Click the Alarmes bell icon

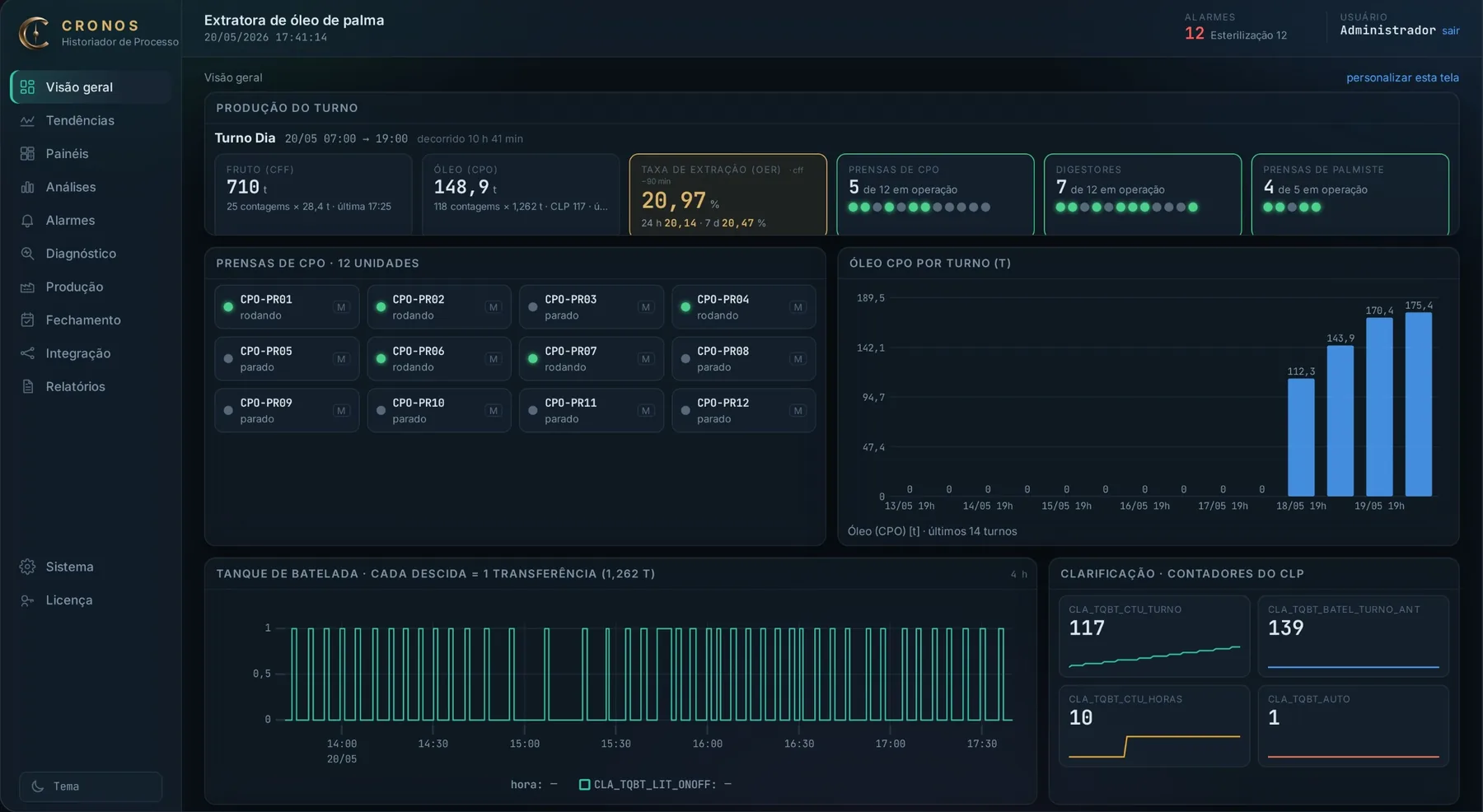[27, 221]
